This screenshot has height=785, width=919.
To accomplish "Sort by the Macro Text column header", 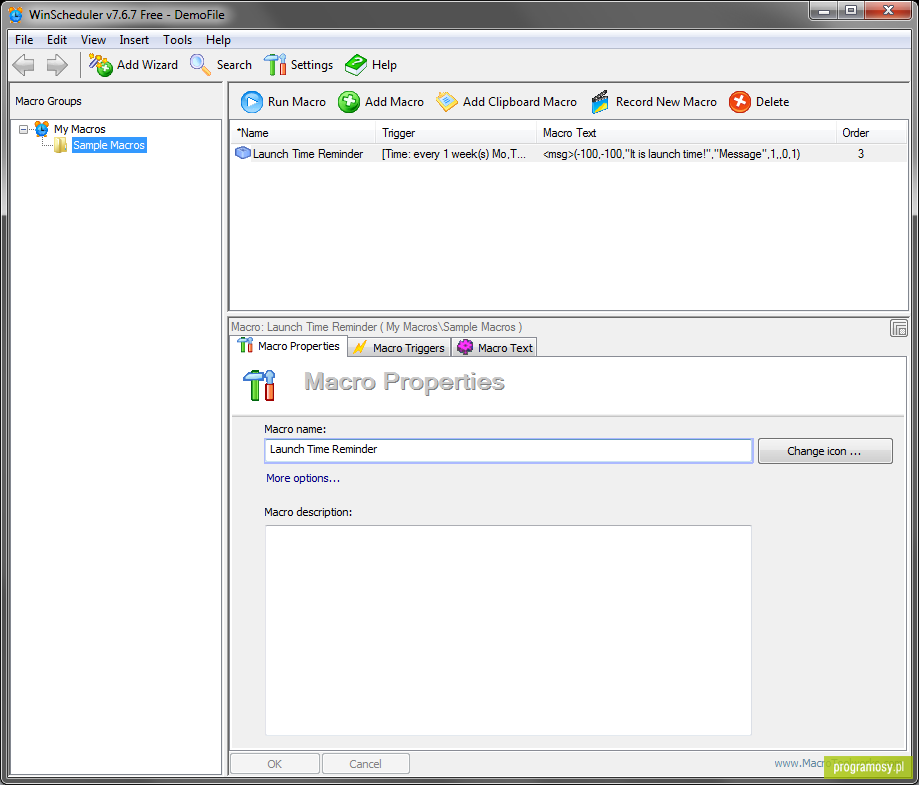I will pyautogui.click(x=686, y=133).
